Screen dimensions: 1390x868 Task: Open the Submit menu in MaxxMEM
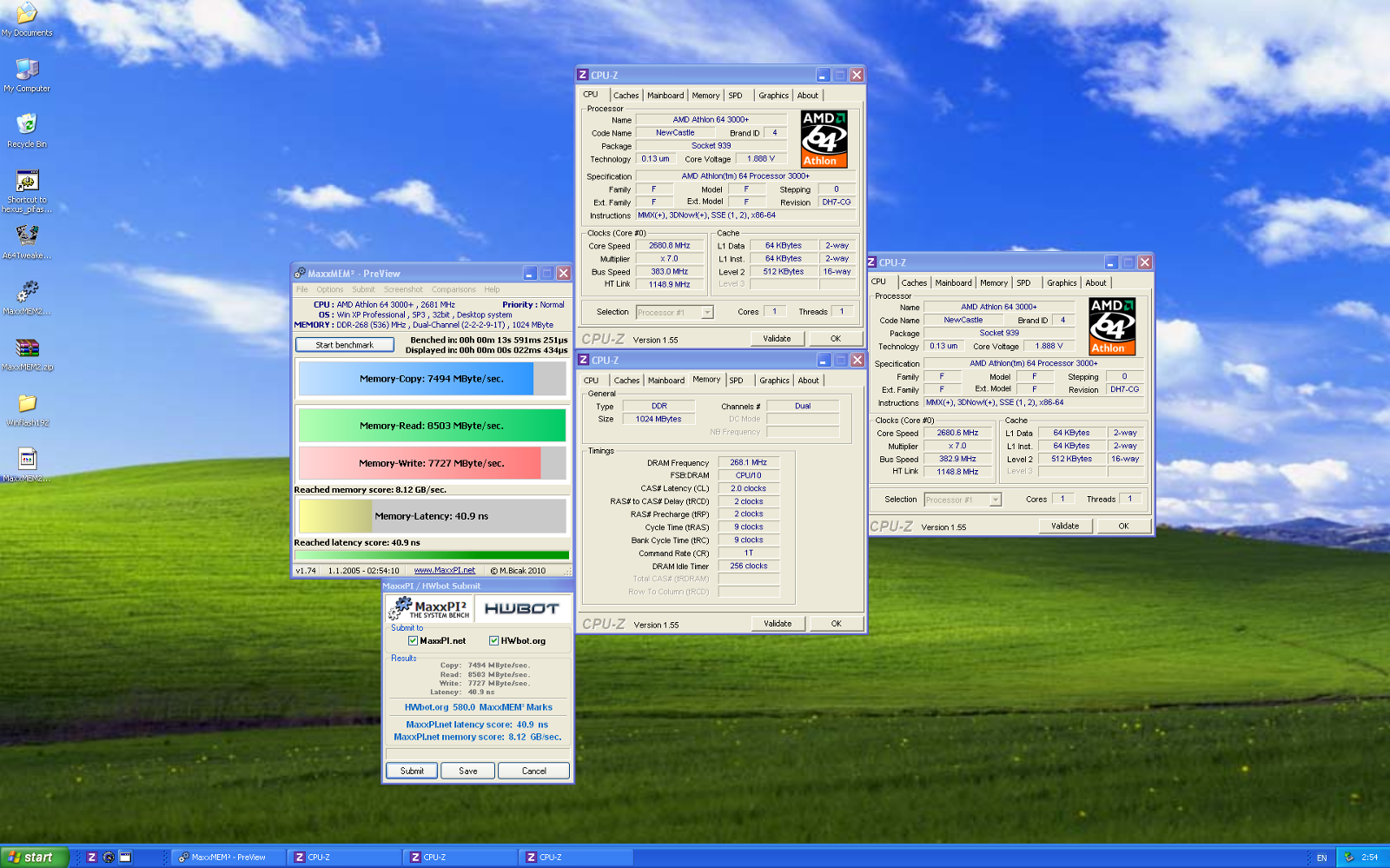pyautogui.click(x=363, y=289)
